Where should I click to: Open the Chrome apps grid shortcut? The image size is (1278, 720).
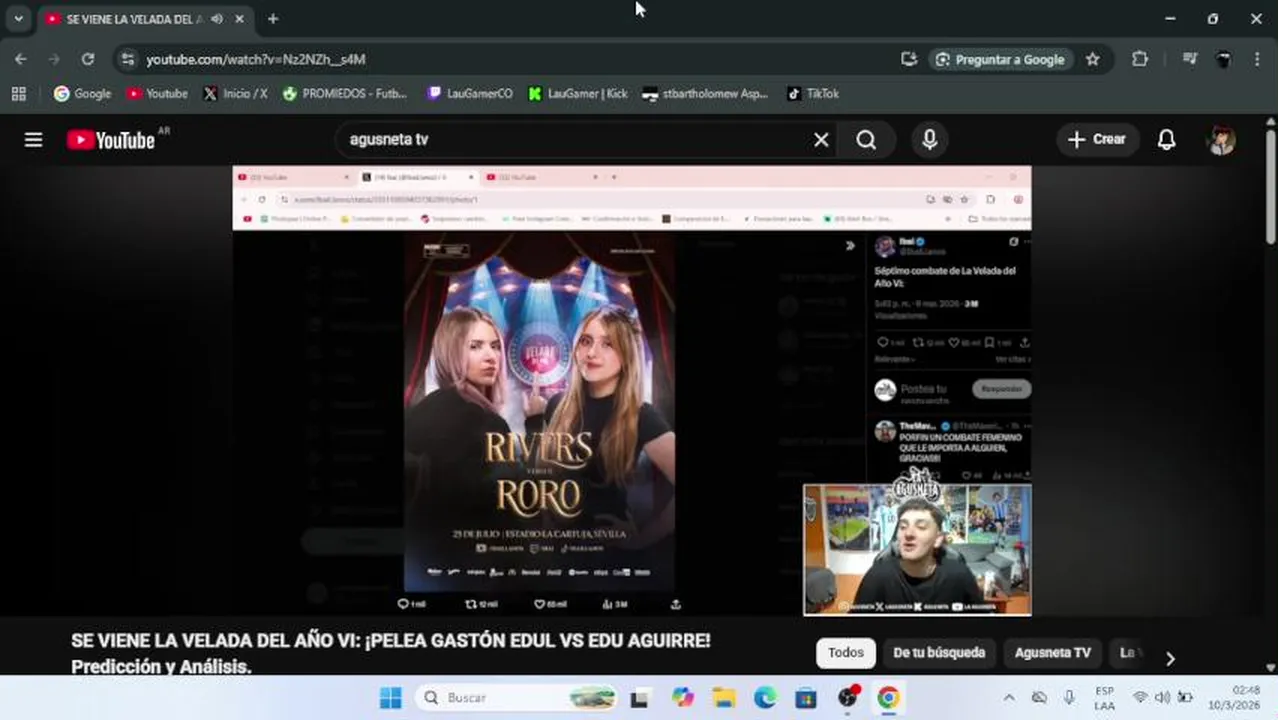18,93
